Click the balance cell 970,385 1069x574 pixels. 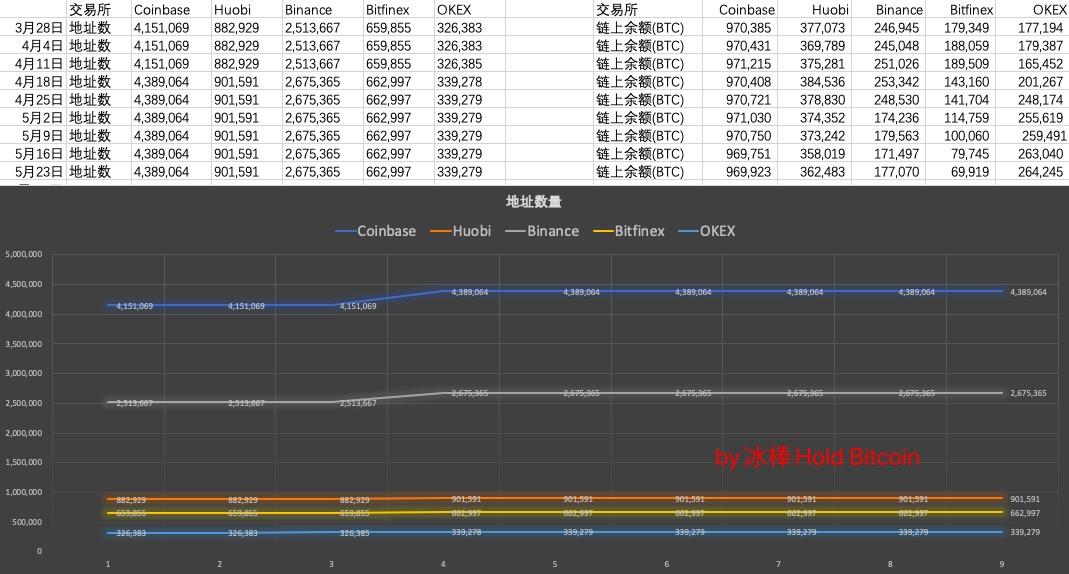pyautogui.click(x=748, y=28)
